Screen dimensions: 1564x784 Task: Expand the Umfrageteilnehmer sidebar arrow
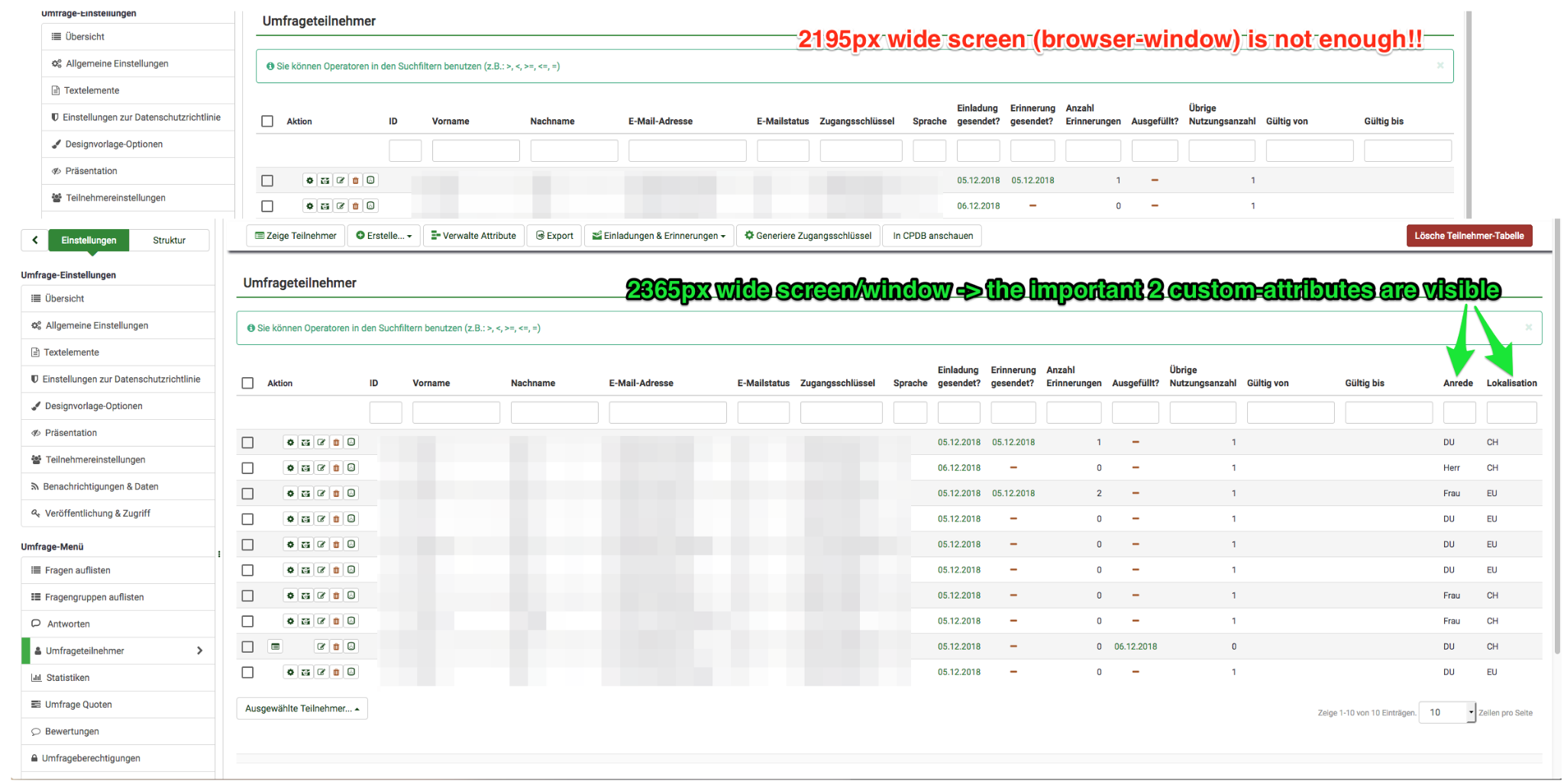pos(199,651)
